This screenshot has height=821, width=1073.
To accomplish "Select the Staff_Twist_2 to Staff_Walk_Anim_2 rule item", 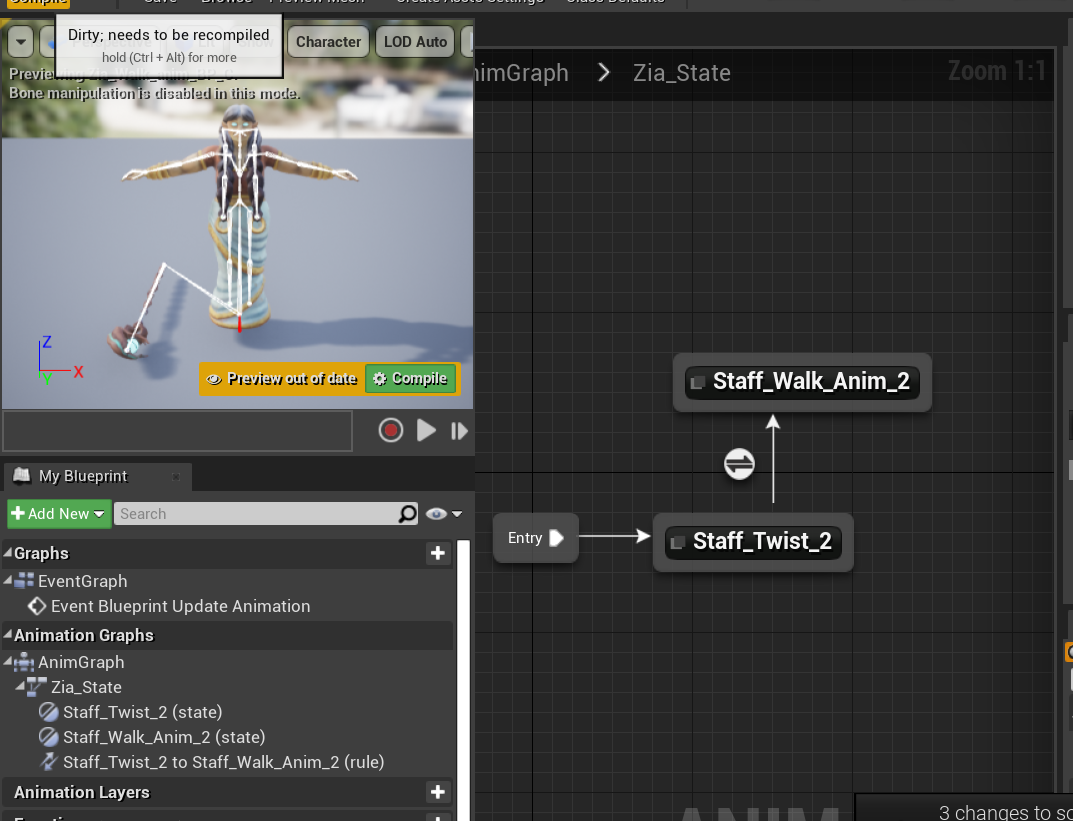I will point(223,762).
